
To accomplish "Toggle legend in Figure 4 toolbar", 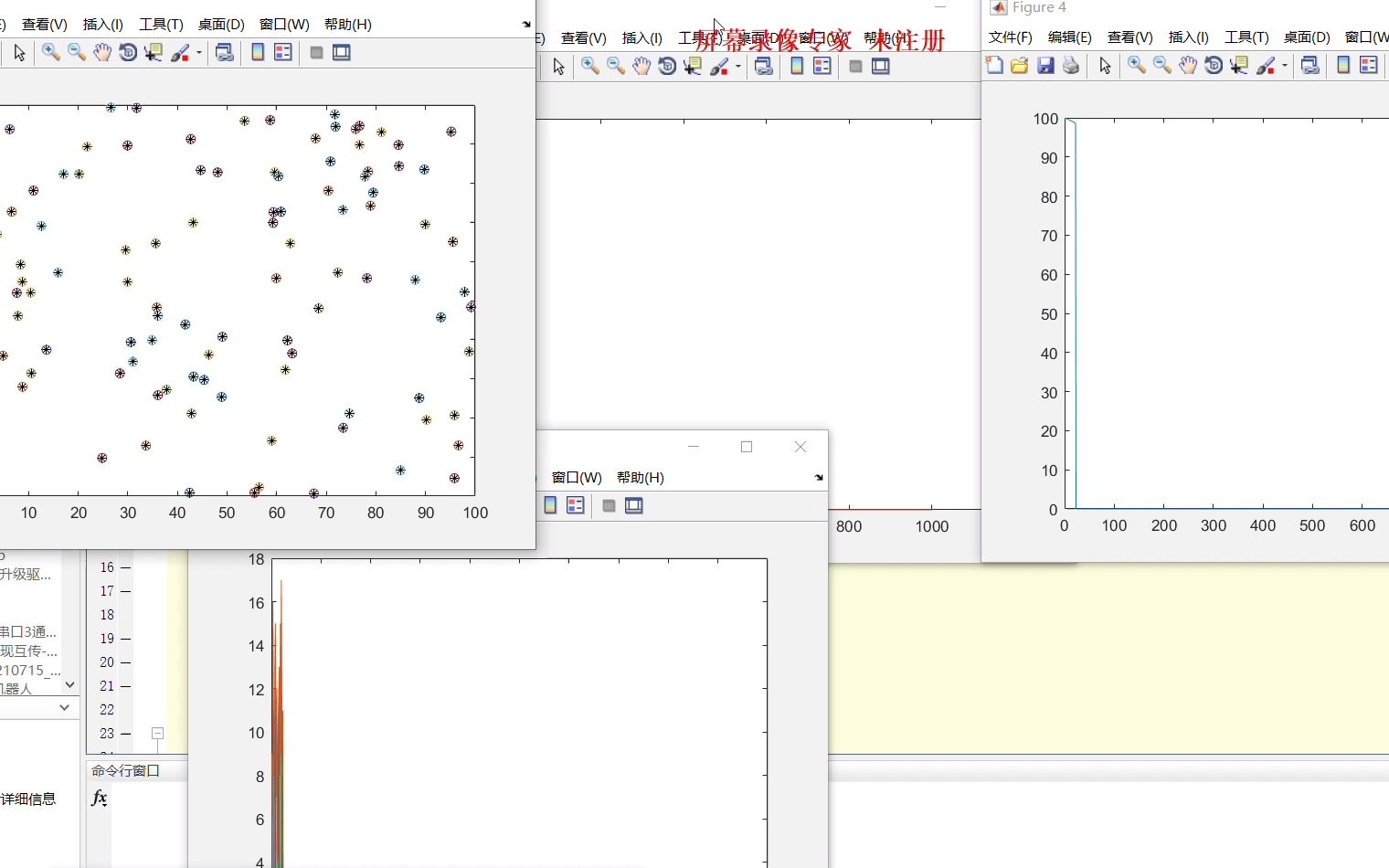I will tap(1369, 65).
